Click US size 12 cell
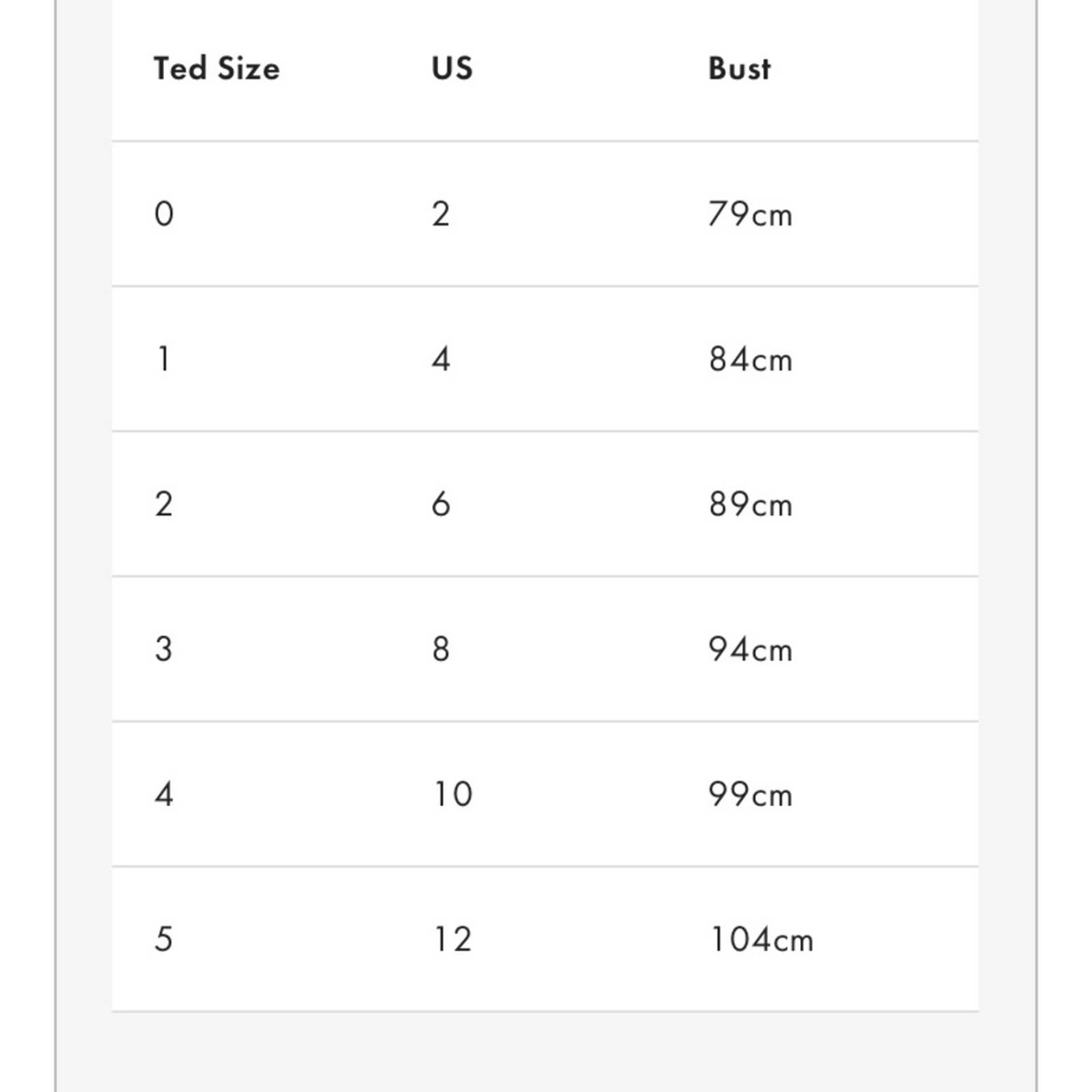Image resolution: width=1092 pixels, height=1092 pixels. 452,939
